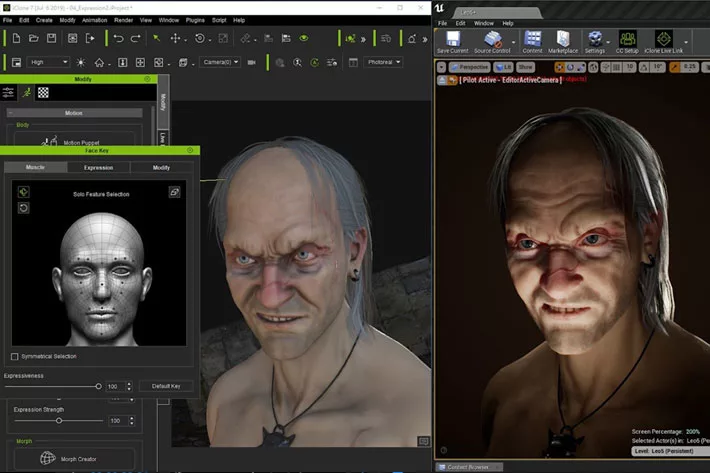710x473 pixels.
Task: Toggle Unreal world/local coordinate globe
Action: (x=593, y=67)
